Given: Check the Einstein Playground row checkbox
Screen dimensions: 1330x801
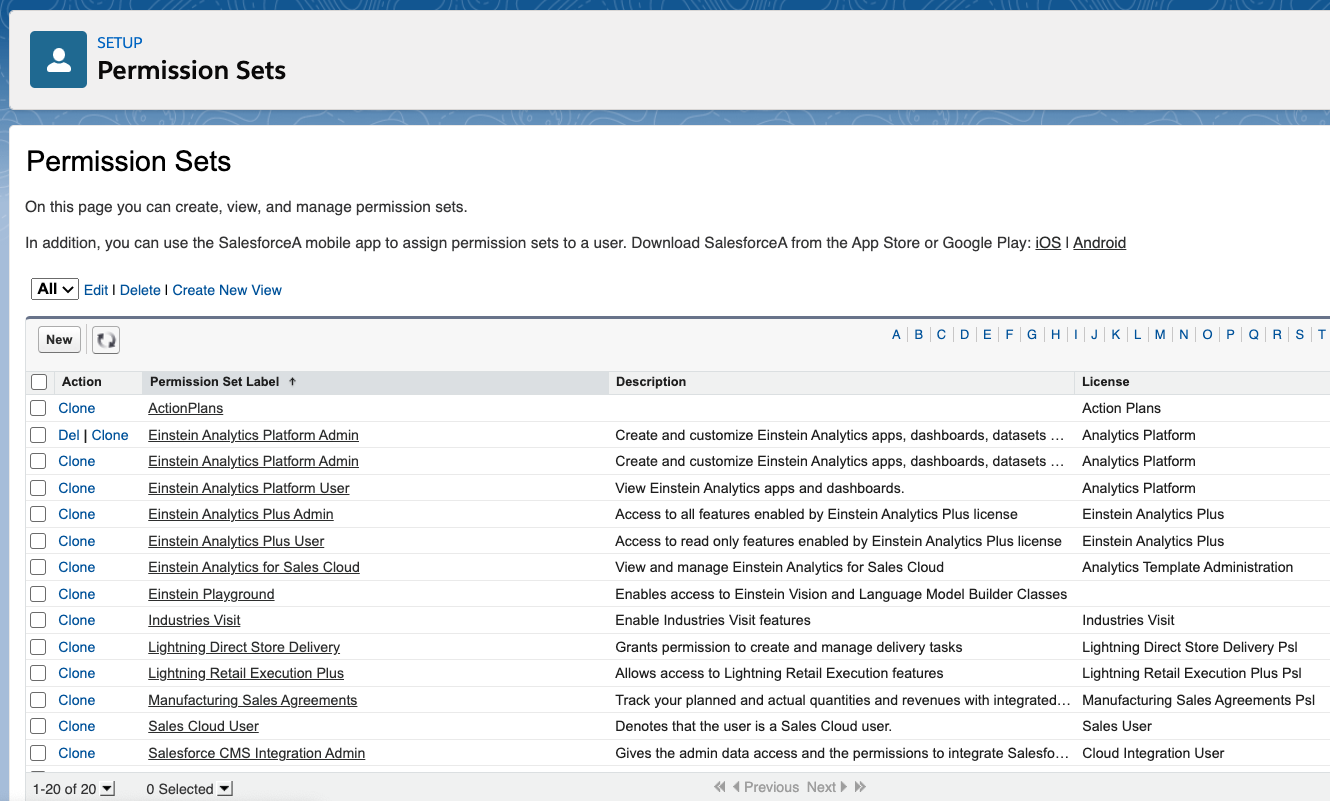Looking at the screenshot, I should (38, 594).
